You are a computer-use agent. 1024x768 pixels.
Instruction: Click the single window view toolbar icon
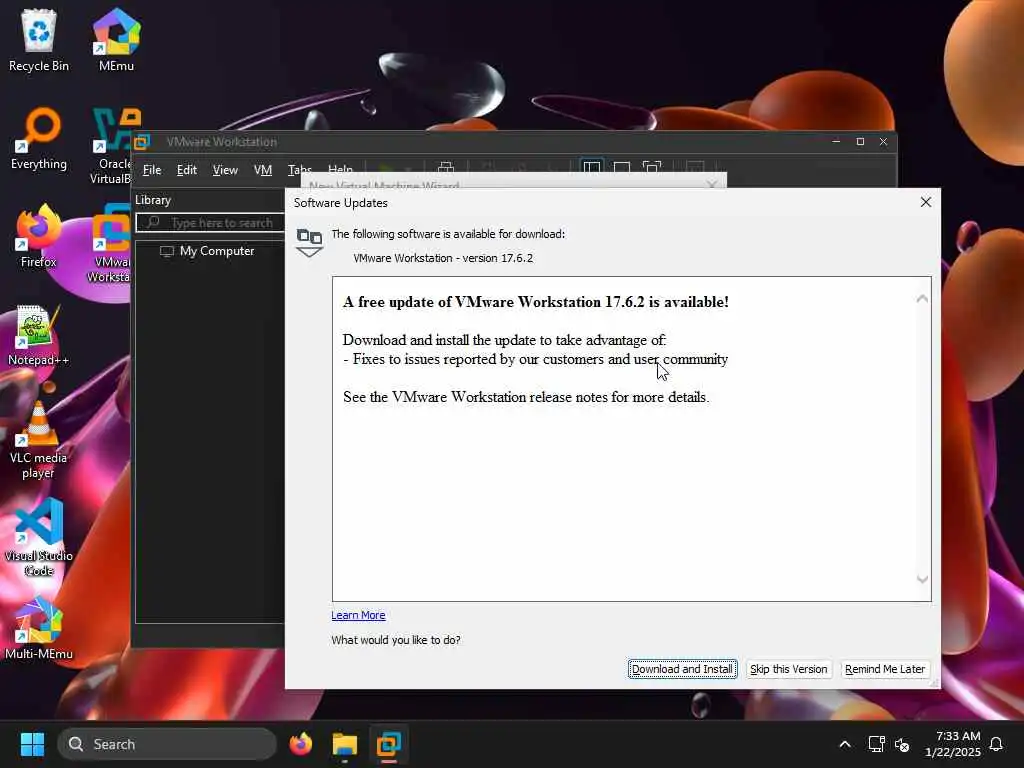click(x=622, y=168)
